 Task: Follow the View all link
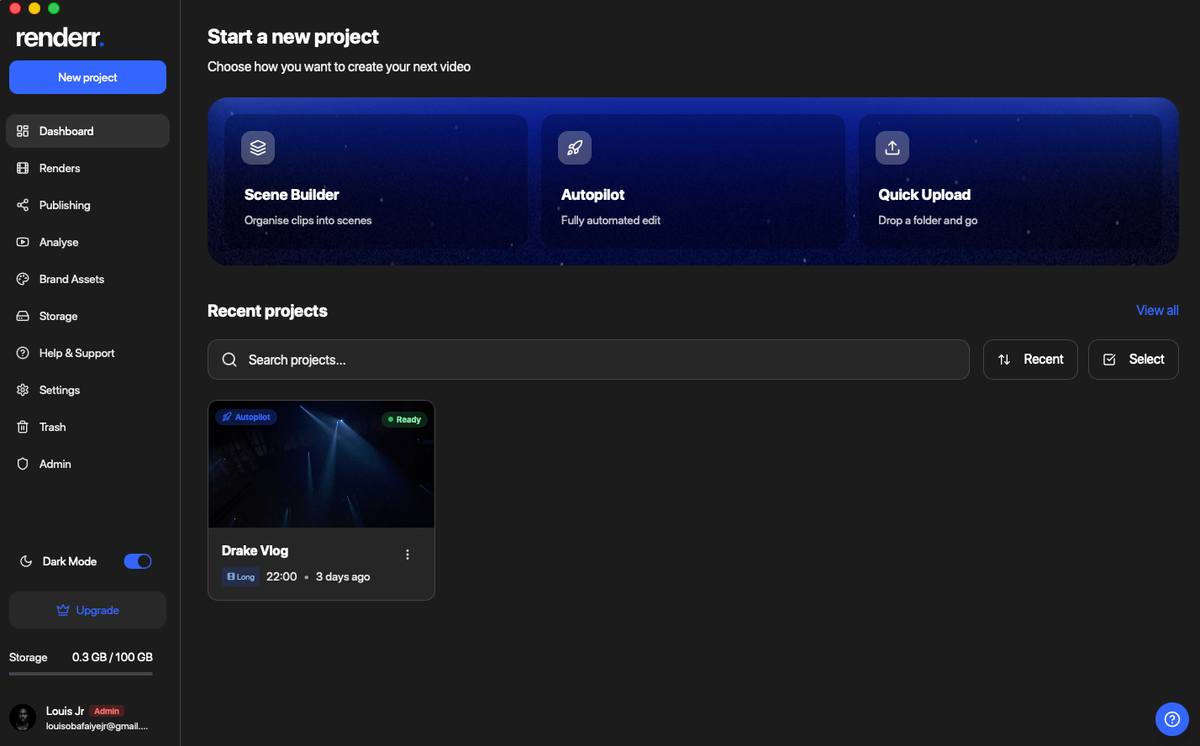pos(1157,310)
